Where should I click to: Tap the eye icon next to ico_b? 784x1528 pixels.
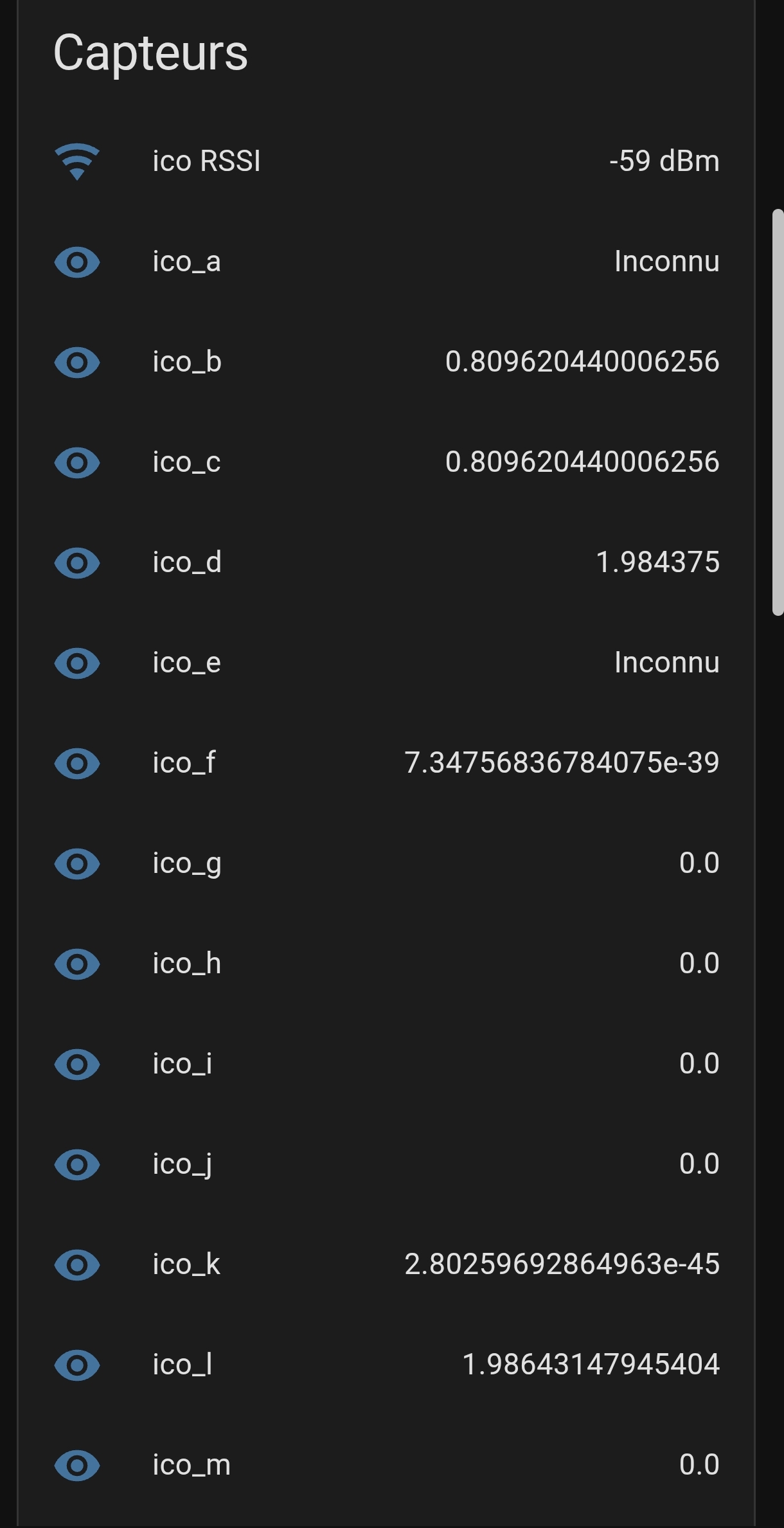pyautogui.click(x=77, y=363)
